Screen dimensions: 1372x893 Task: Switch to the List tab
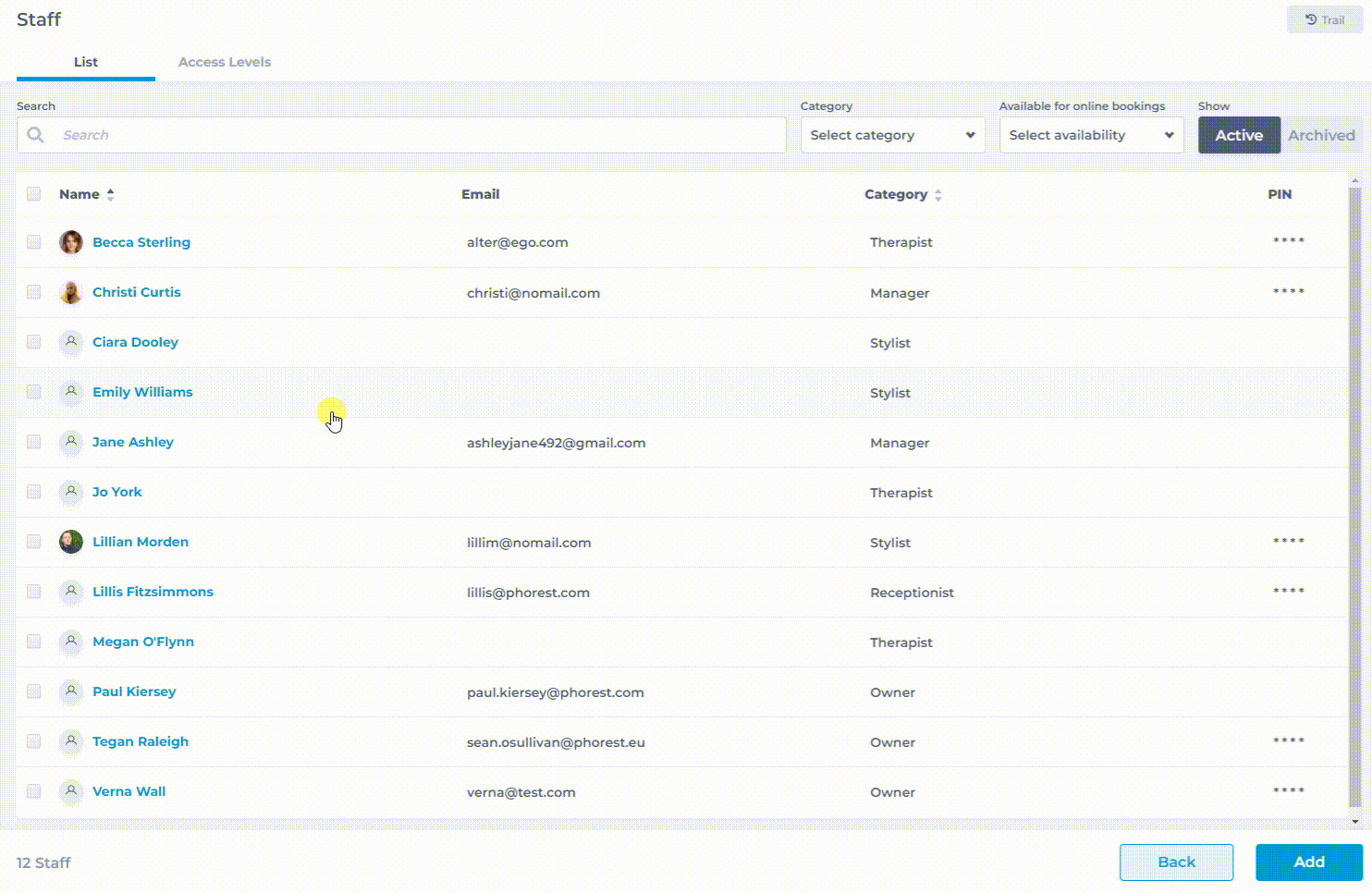(86, 62)
